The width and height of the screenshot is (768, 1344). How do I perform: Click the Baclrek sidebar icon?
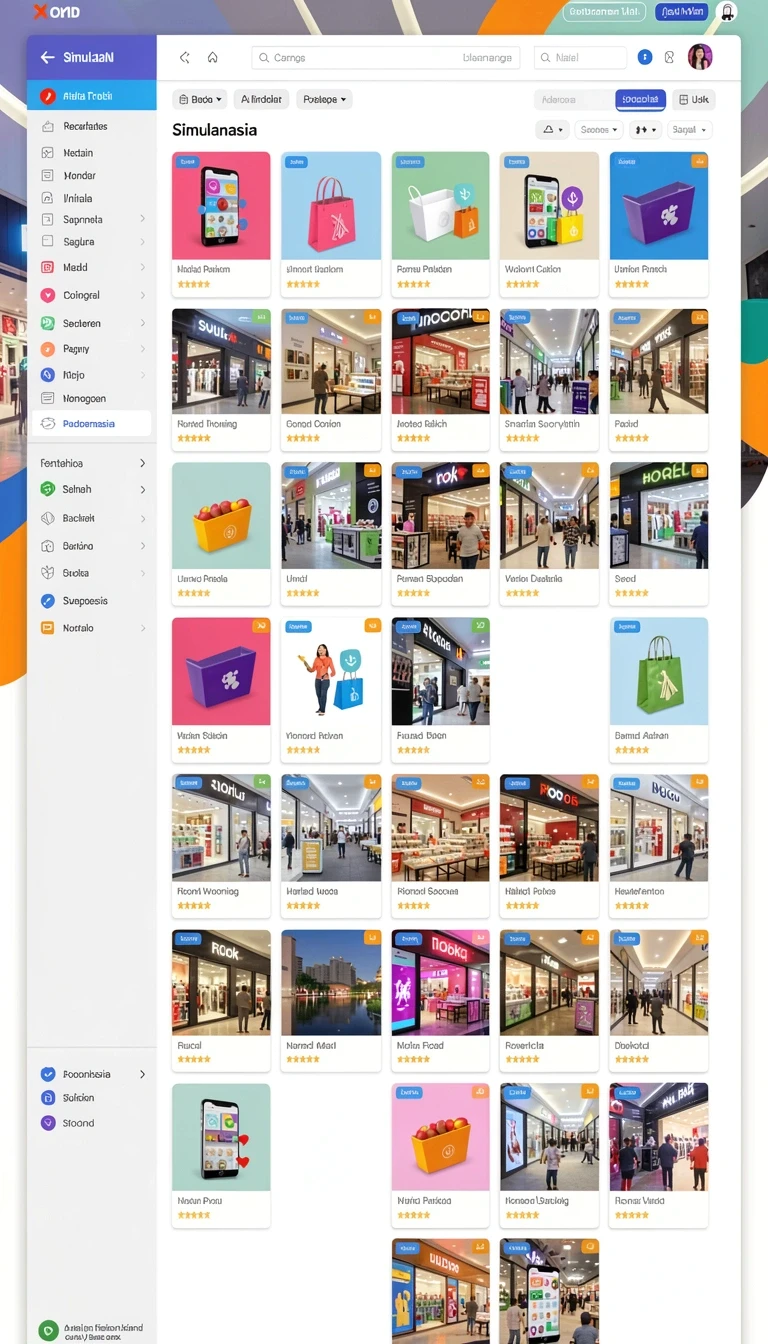tap(47, 518)
